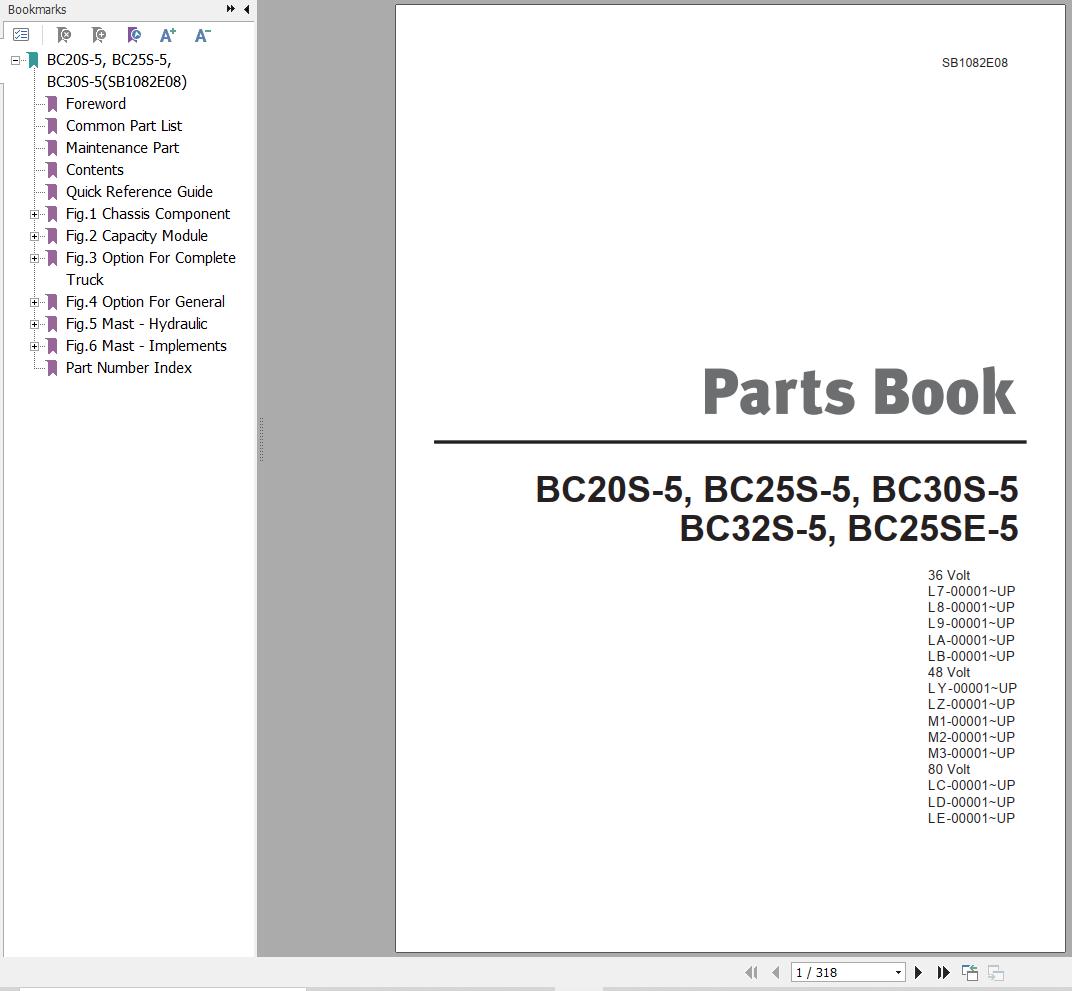
Task: Click the BC20S-5, BC25S-5, BC30S-5 title line
Action: pyautogui.click(x=777, y=490)
